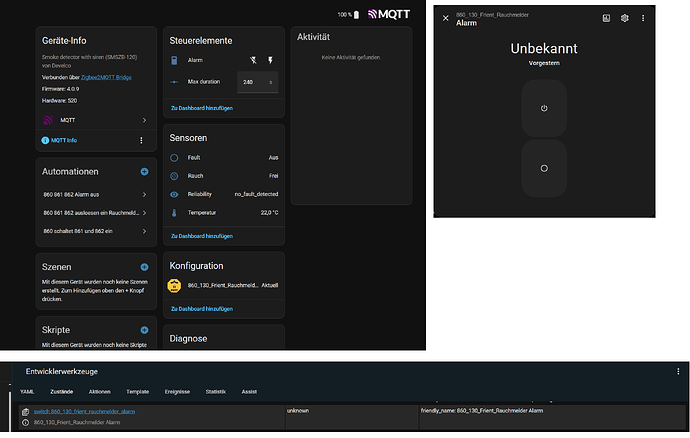This screenshot has width=690, height=438.
Task: Click 'Zu Dashboard hinzufügen' under Sensoren
Action: (x=202, y=236)
